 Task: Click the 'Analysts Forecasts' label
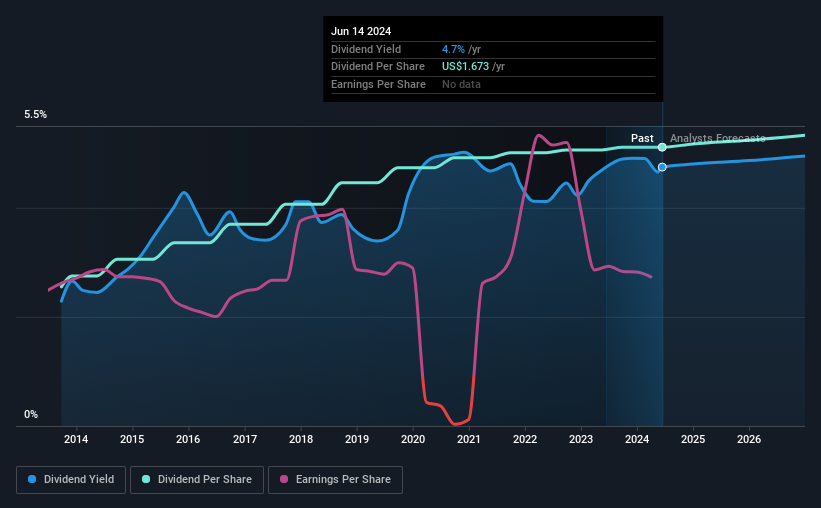(717, 138)
